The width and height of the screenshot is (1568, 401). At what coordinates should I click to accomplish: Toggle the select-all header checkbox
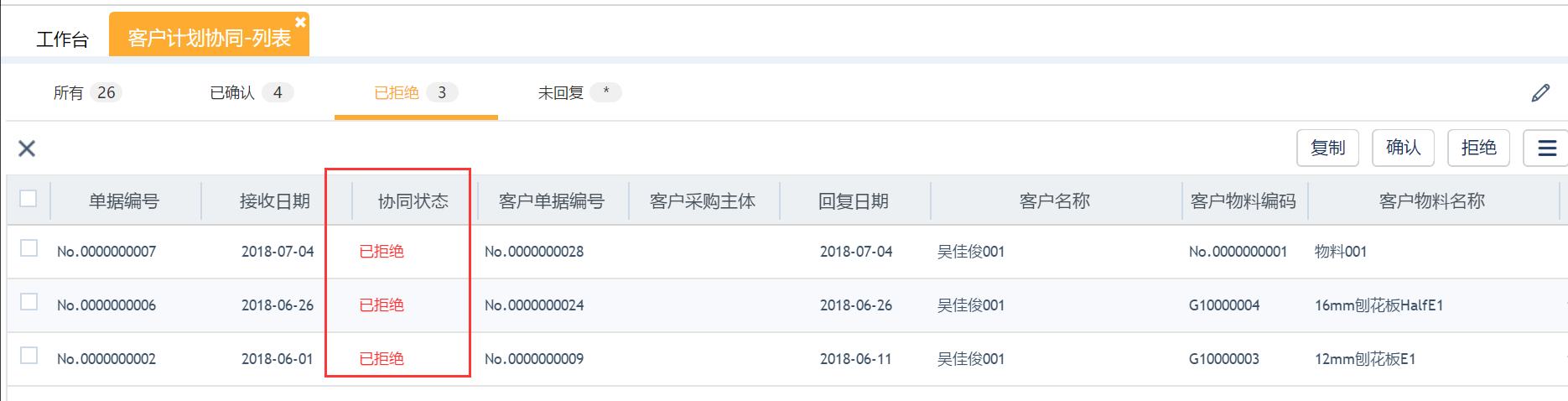[29, 199]
